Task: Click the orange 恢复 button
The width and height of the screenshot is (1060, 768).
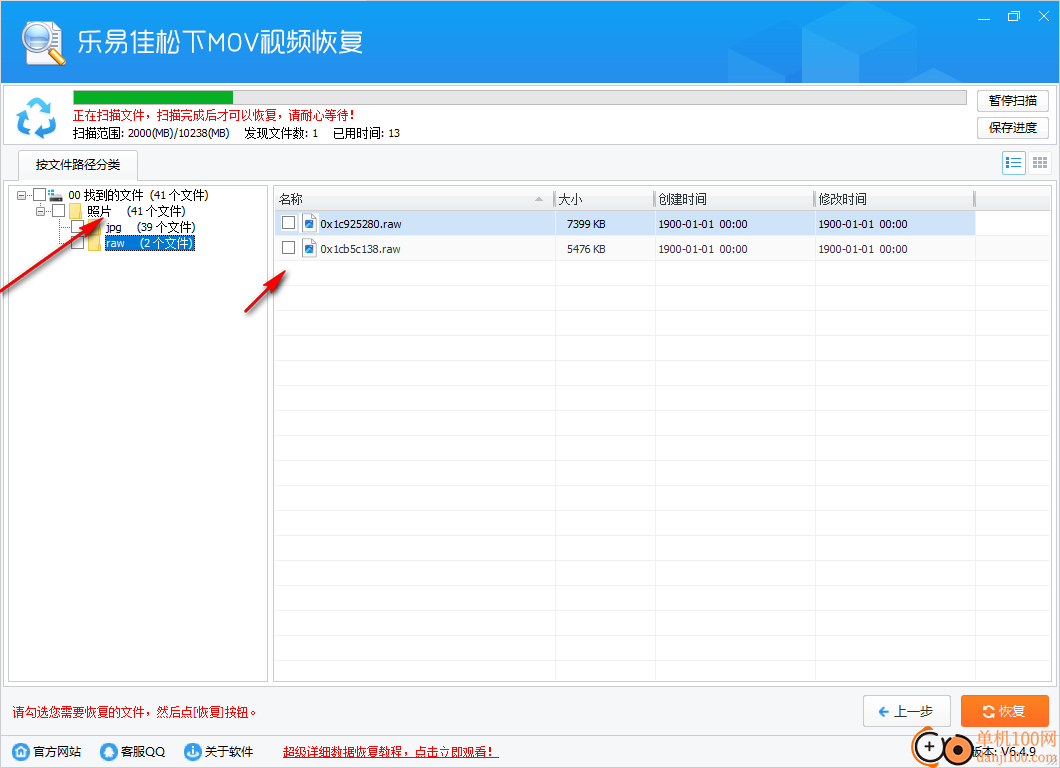Action: pos(1005,711)
